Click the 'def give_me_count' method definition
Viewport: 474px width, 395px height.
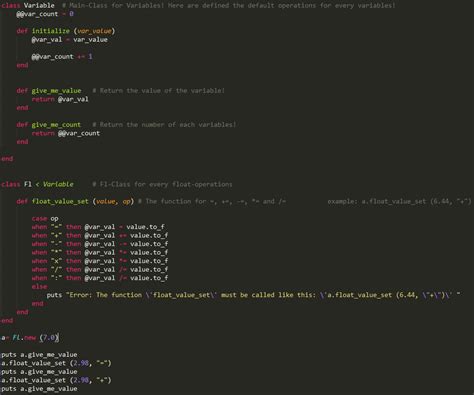pyautogui.click(x=49, y=125)
